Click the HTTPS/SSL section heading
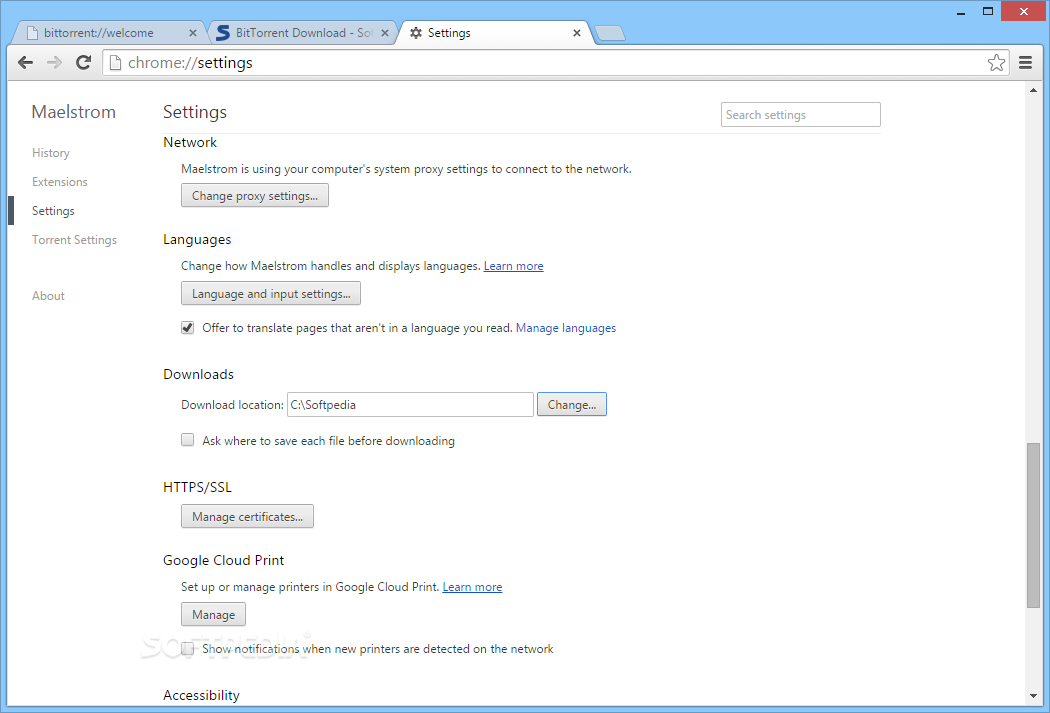 [198, 487]
